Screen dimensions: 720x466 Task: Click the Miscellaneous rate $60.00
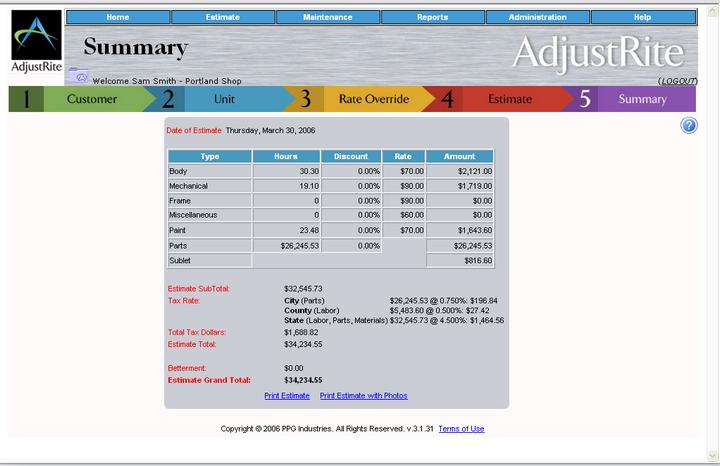(x=412, y=215)
